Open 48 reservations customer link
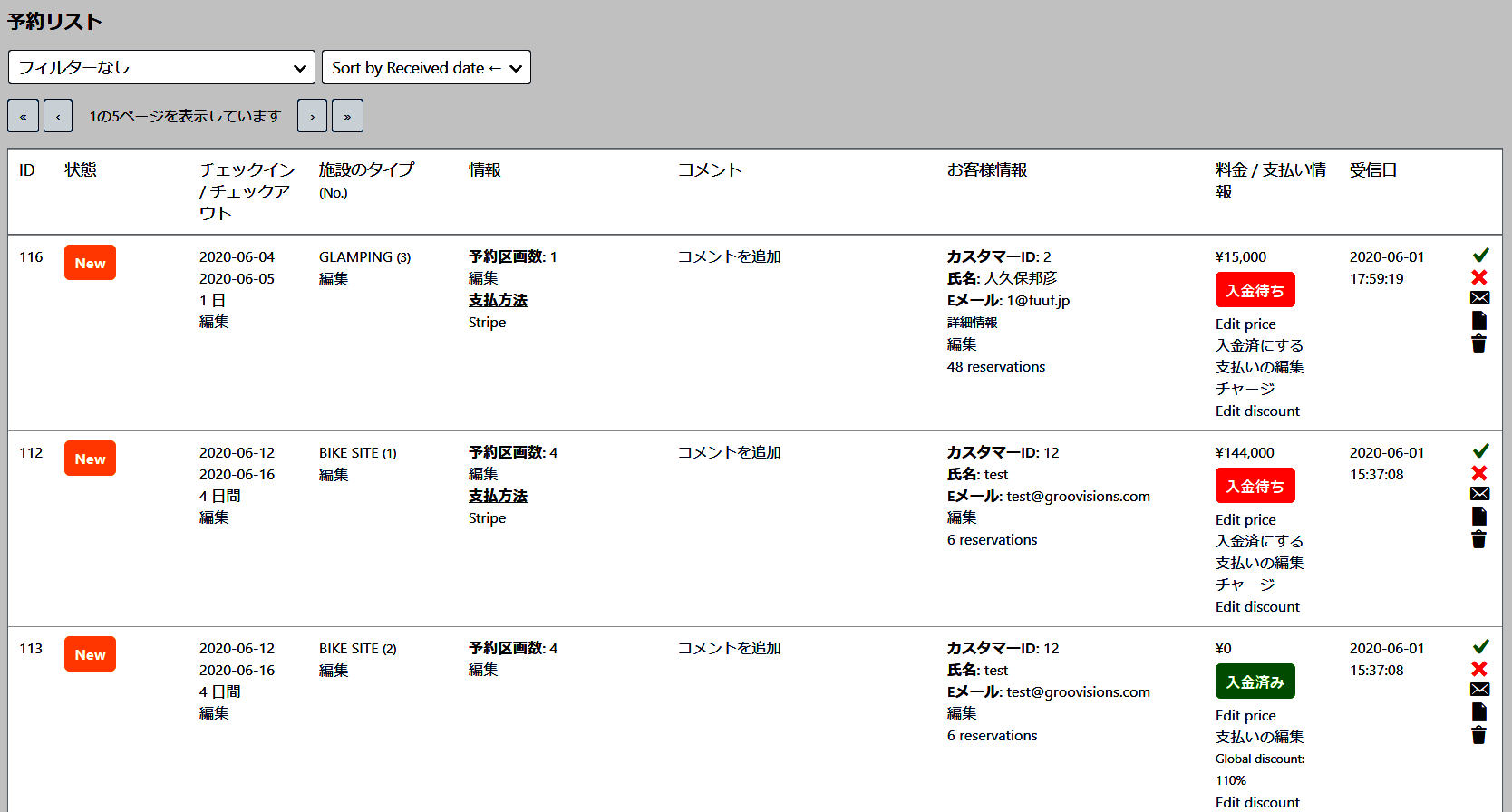 click(995, 367)
